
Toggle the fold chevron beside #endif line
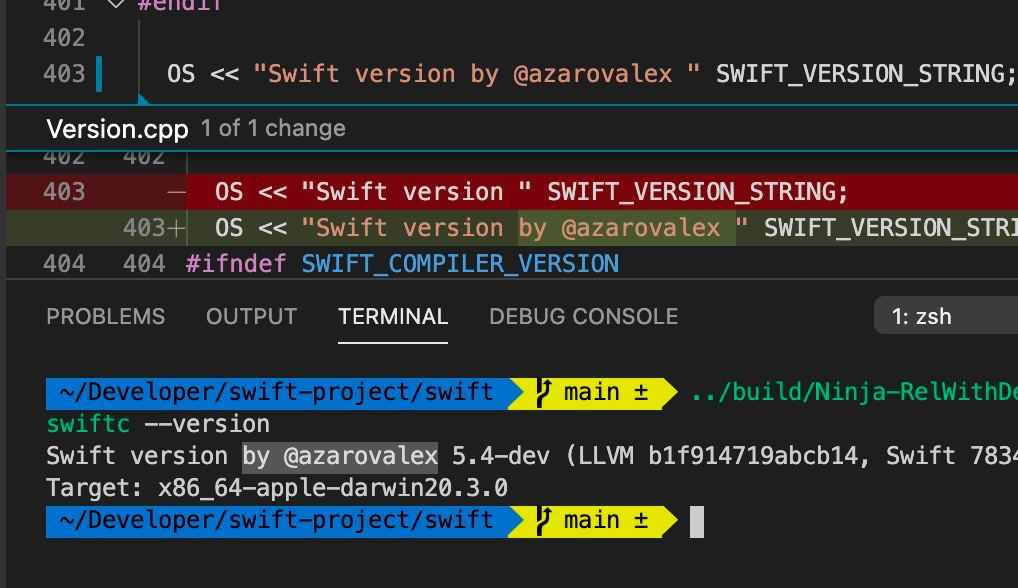116,3
